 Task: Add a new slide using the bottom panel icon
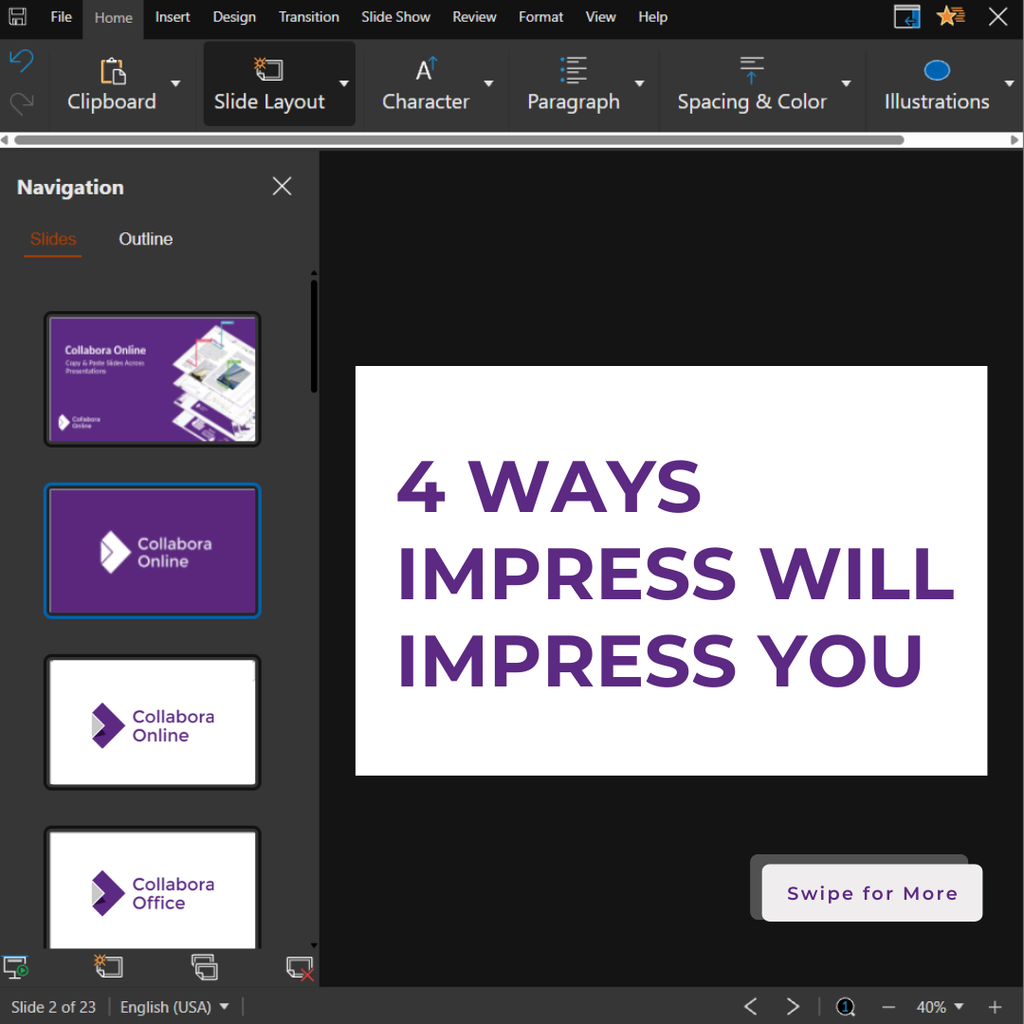pos(108,966)
